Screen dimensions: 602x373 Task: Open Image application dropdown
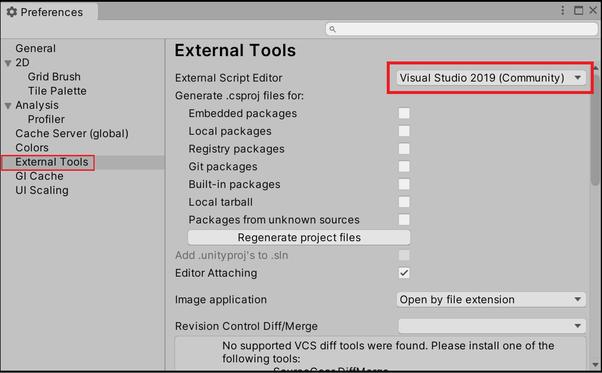(491, 299)
